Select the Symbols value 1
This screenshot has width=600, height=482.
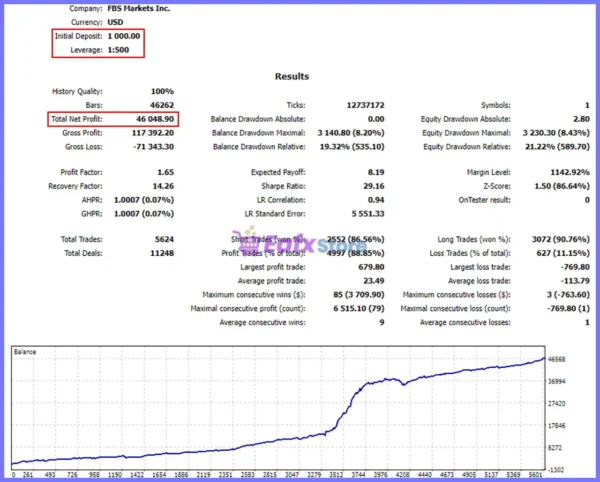coord(587,105)
